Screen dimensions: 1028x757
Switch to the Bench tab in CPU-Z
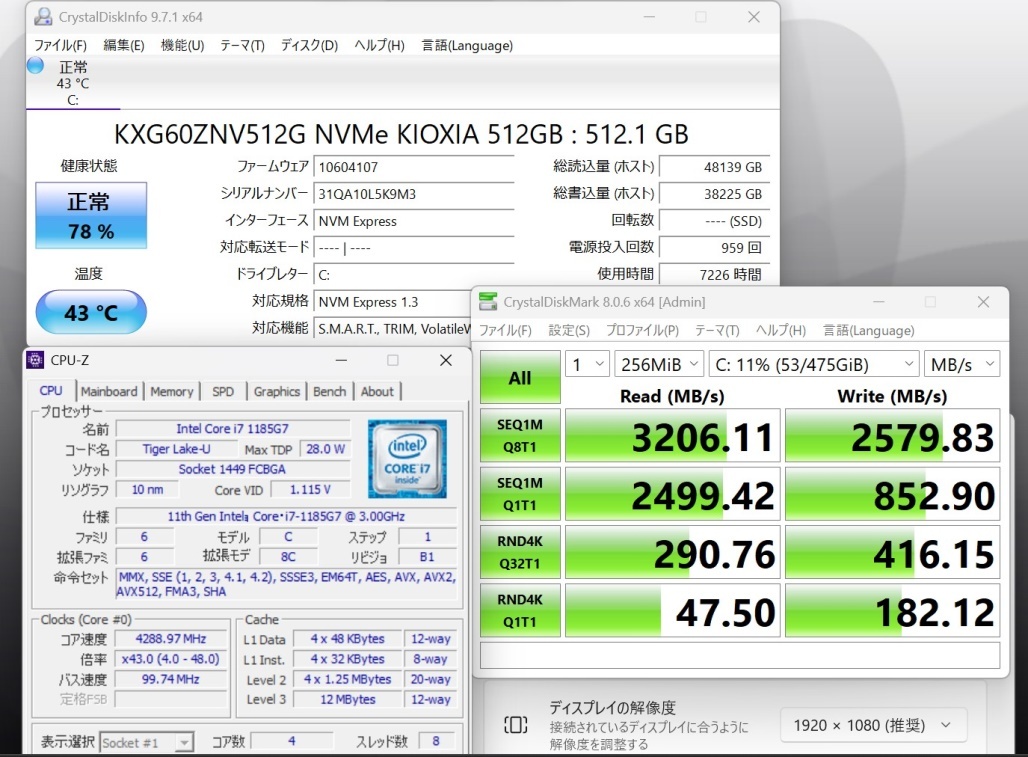click(x=329, y=391)
